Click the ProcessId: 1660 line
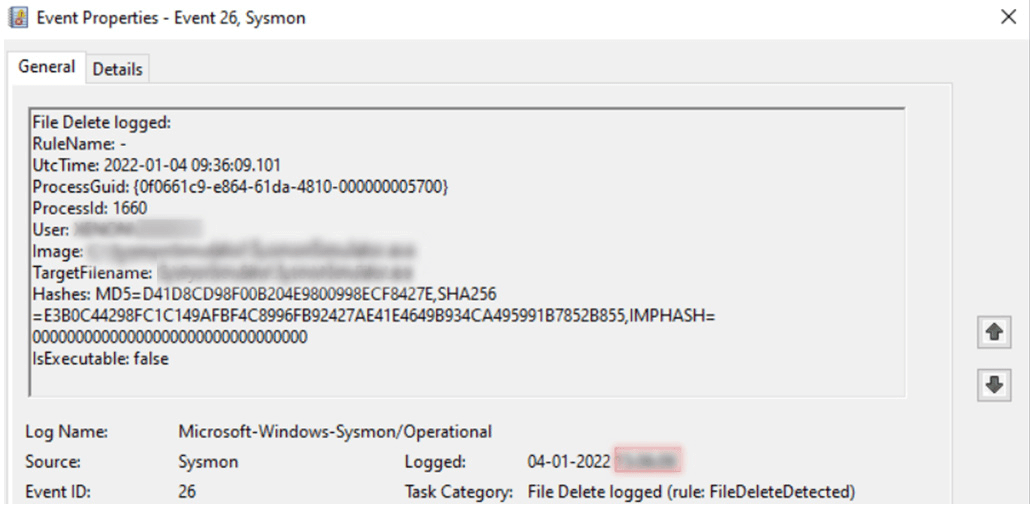Viewport: 1030px width, 508px height. 90,208
